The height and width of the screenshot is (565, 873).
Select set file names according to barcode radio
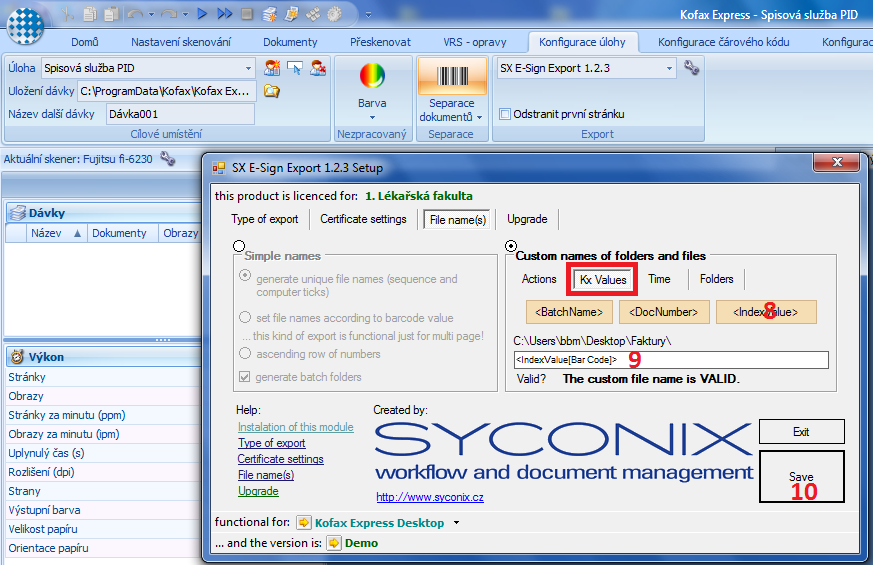(245, 317)
